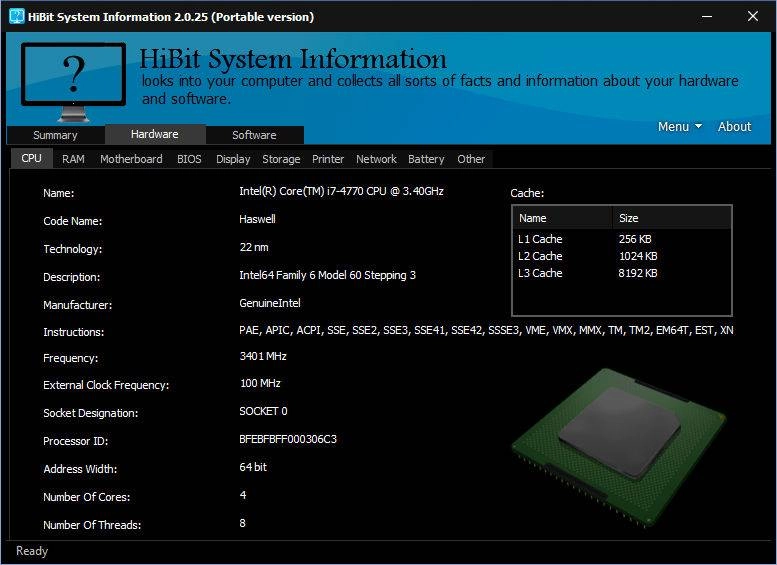The image size is (777, 565).
Task: Click the CPU chip illustration
Action: pos(619,447)
